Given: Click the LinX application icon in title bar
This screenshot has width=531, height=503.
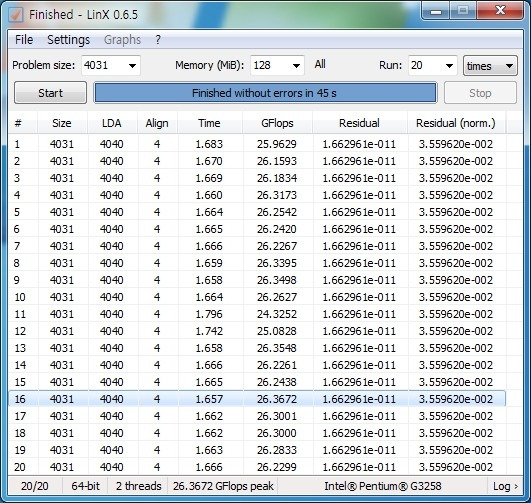Looking at the screenshot, I should pos(16,15).
